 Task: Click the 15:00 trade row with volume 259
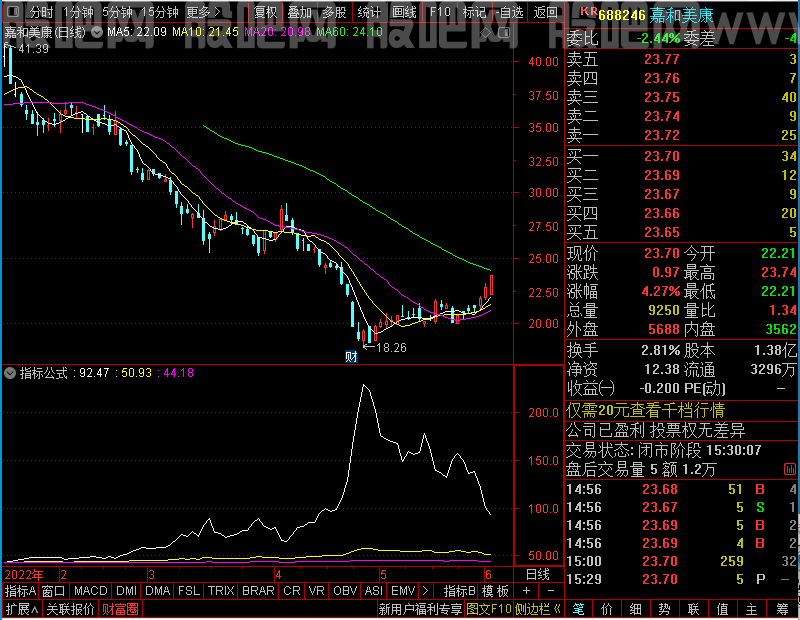pos(682,561)
